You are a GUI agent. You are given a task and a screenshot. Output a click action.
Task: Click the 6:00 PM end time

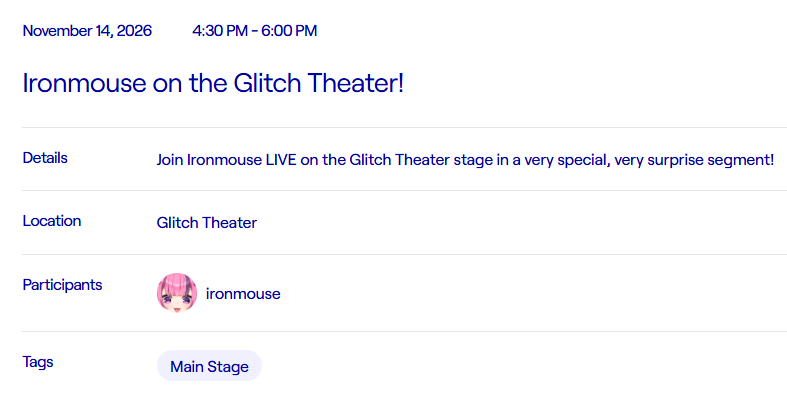pyautogui.click(x=289, y=31)
